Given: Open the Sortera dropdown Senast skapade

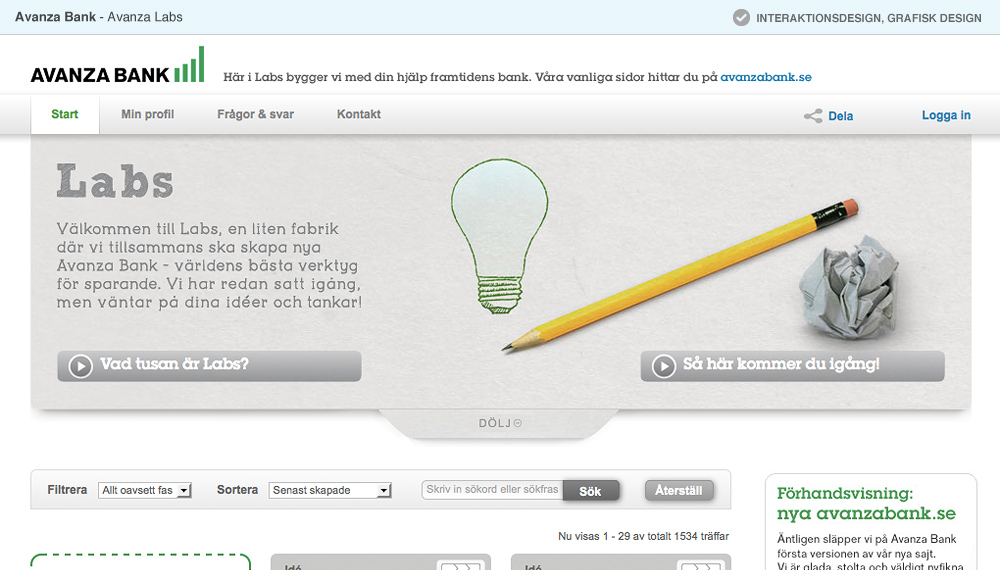Looking at the screenshot, I should tap(330, 490).
